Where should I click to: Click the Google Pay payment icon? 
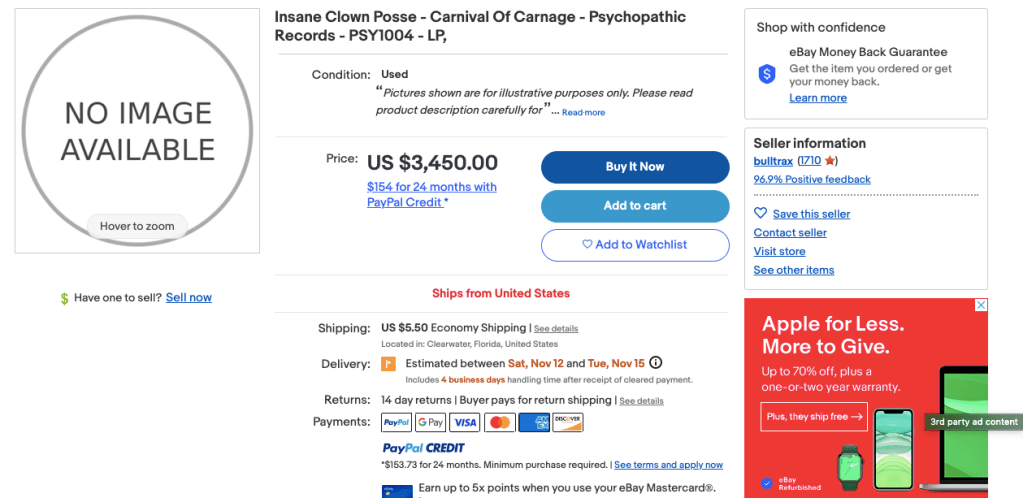point(430,423)
